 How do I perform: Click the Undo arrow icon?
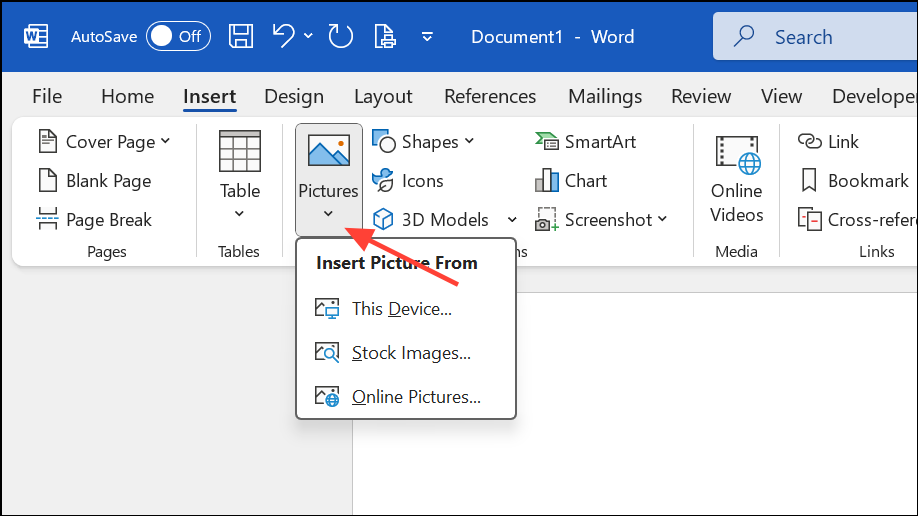(283, 37)
